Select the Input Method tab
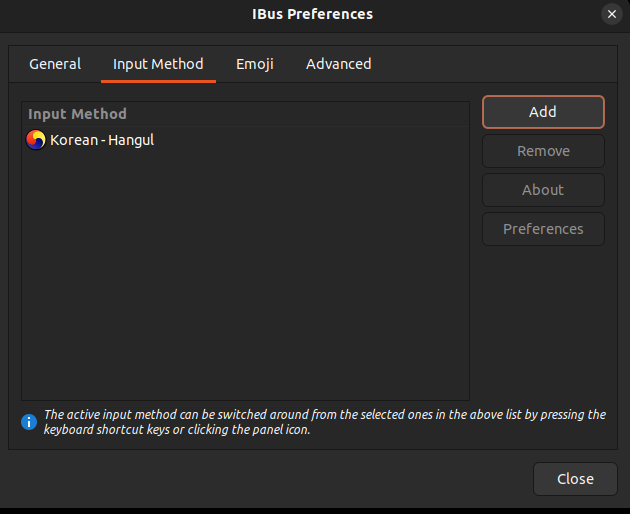The image size is (630, 514). tap(158, 64)
